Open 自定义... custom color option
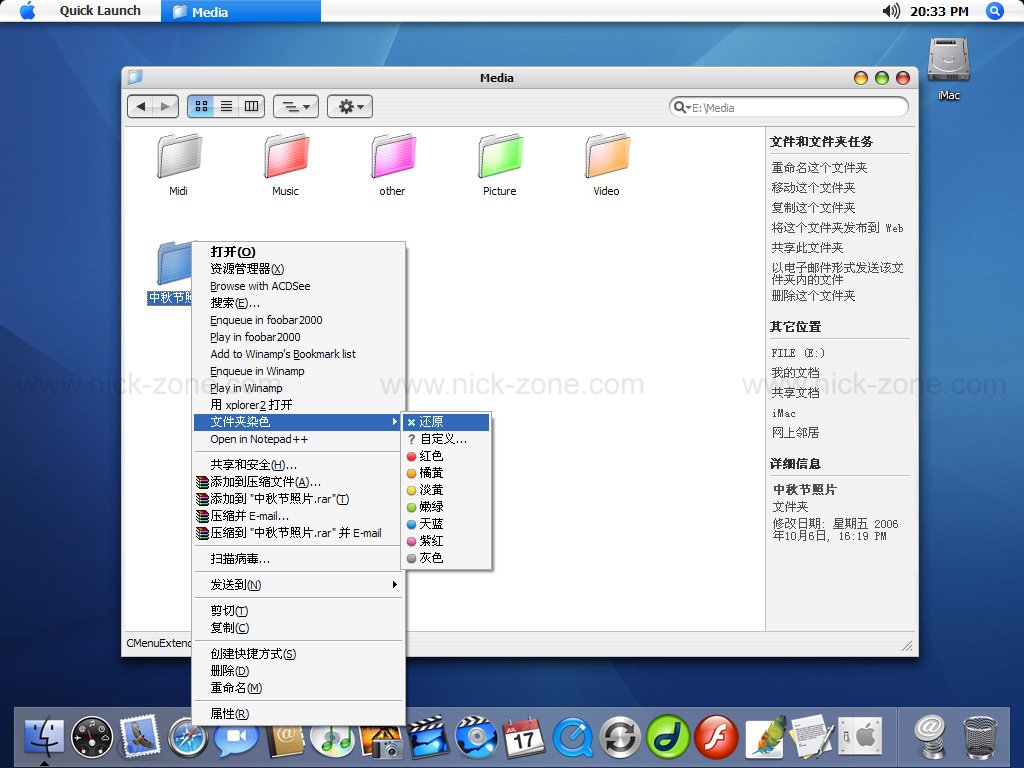Screen dimensions: 1024x768 446,439
